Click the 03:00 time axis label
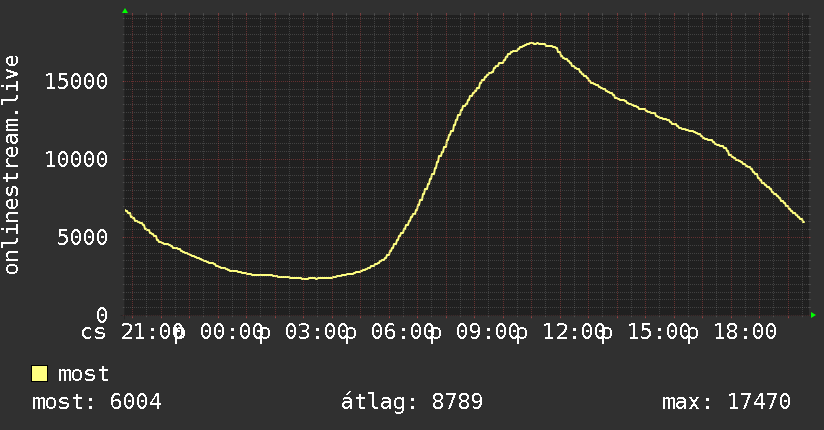Viewport: 824px width, 430px height. pos(317,332)
